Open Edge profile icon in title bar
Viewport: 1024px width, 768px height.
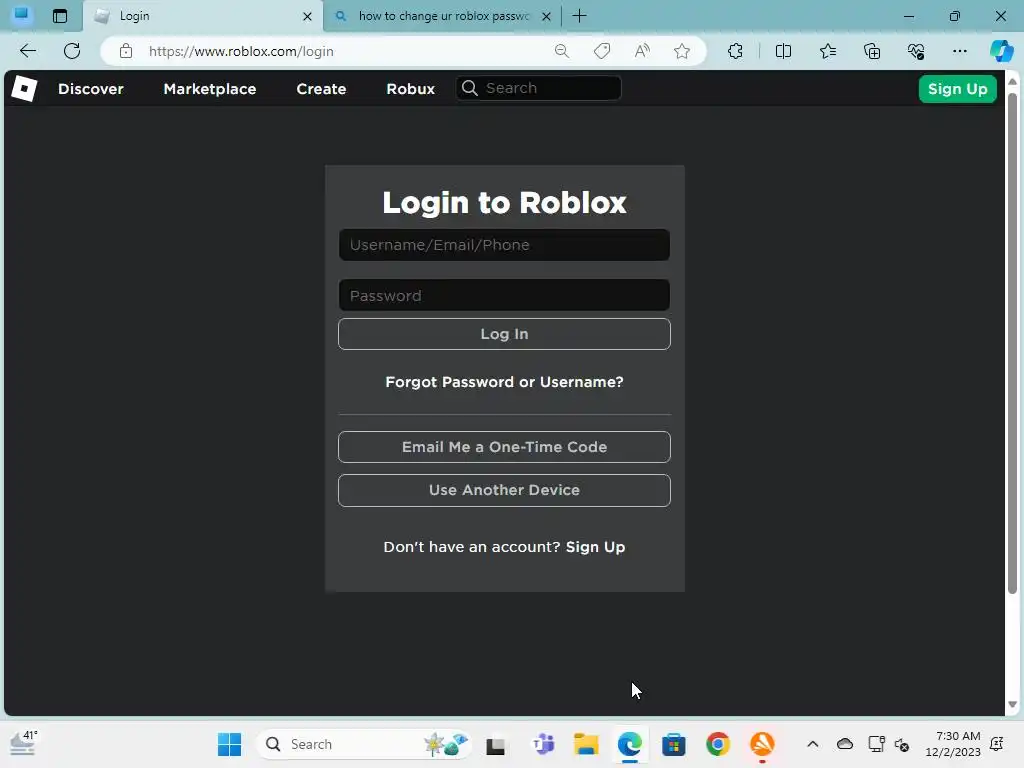pyautogui.click(x=22, y=14)
